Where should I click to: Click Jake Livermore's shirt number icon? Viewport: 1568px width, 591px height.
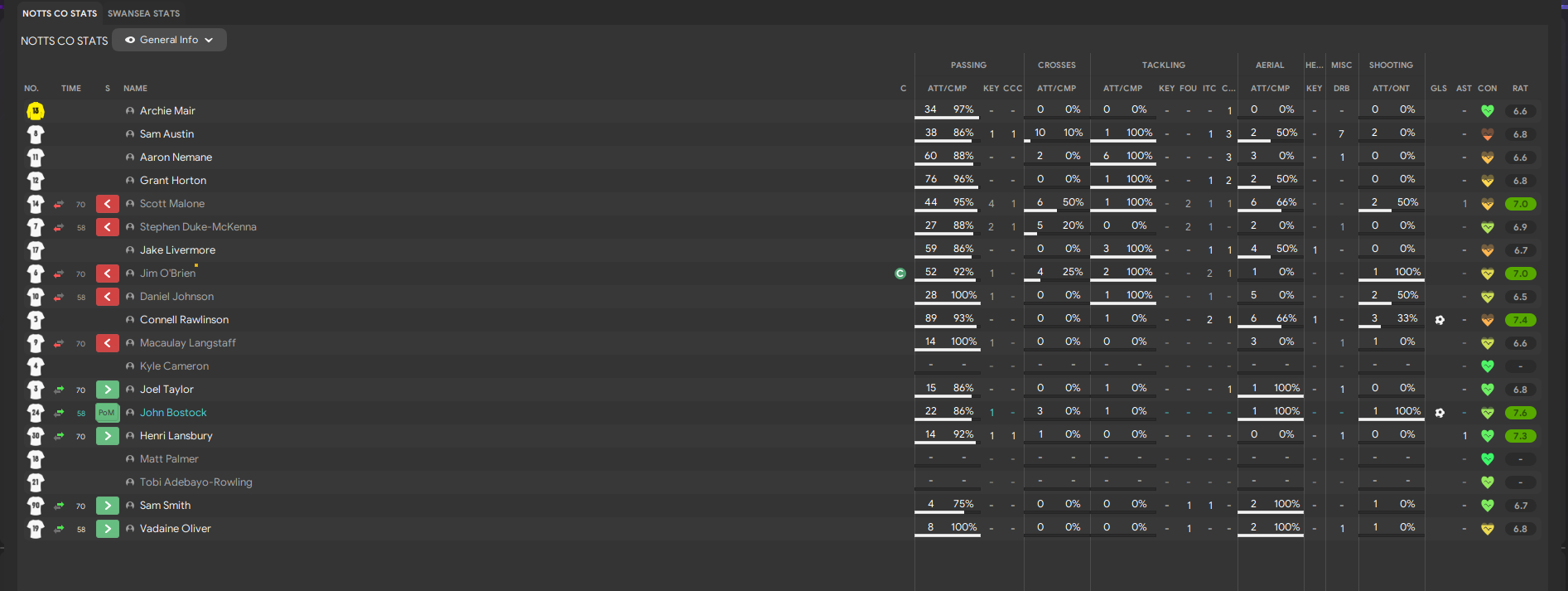[36, 249]
